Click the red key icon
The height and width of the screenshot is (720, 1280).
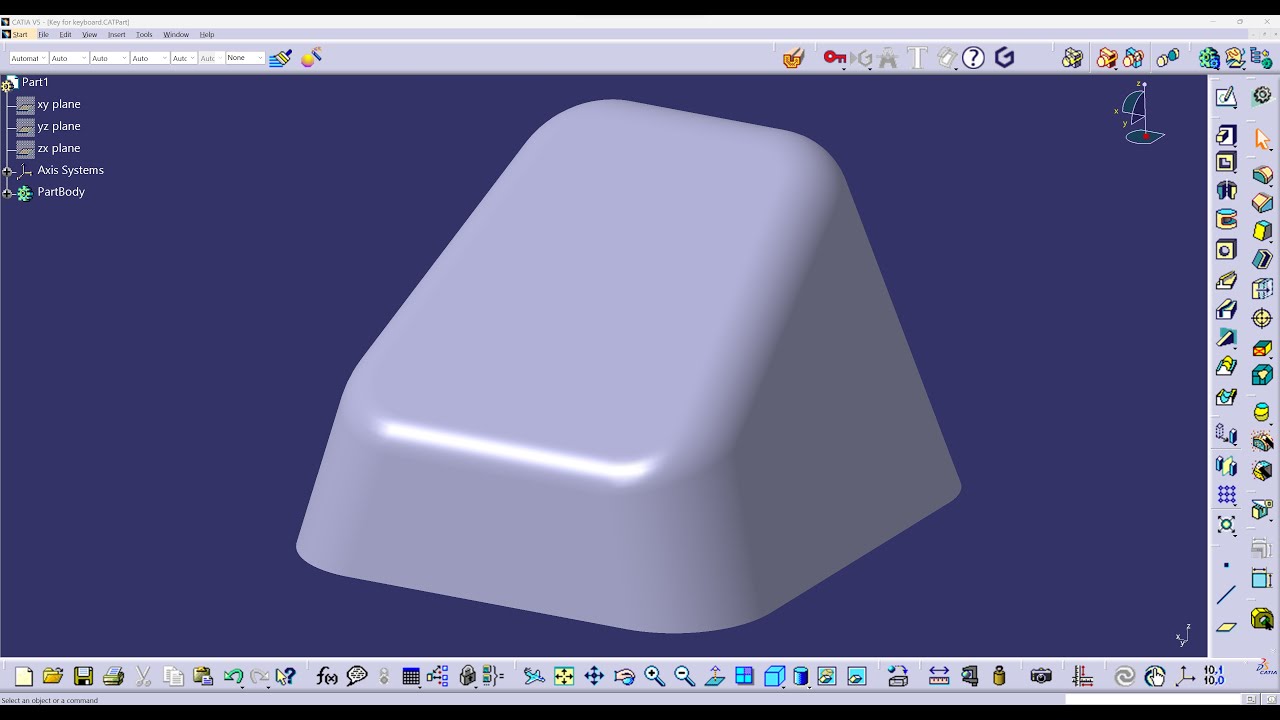835,58
